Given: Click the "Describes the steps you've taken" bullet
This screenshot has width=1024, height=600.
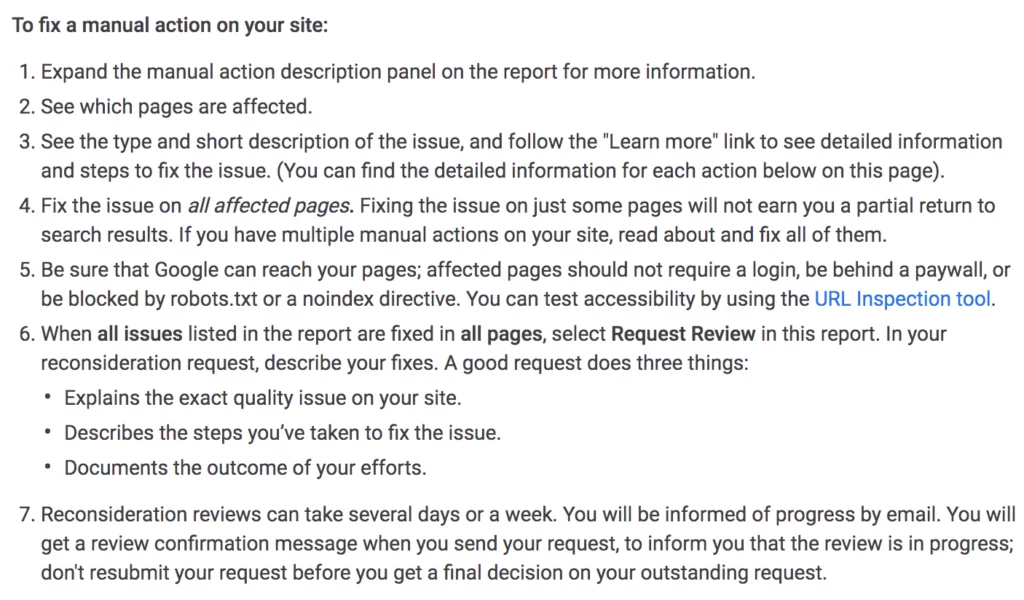Looking at the screenshot, I should tap(282, 432).
